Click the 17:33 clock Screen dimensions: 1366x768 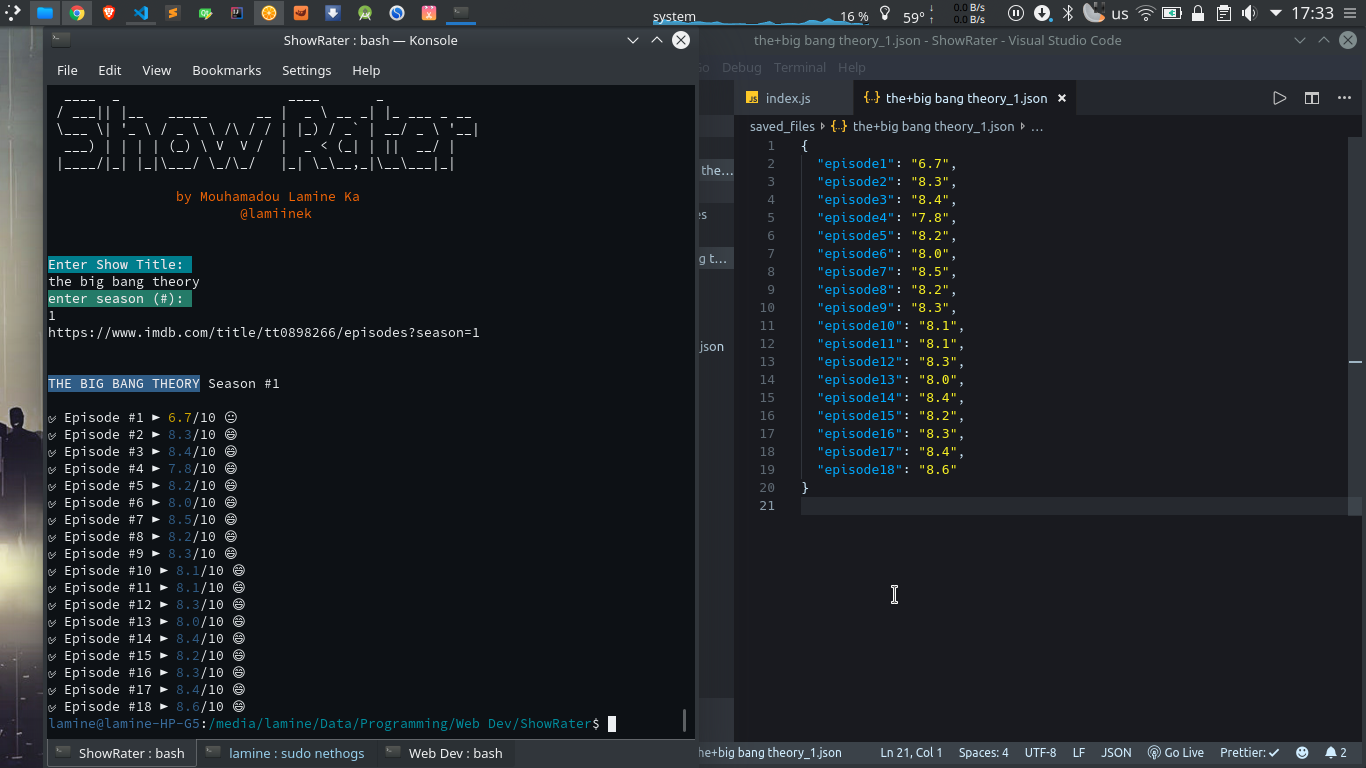point(1312,13)
